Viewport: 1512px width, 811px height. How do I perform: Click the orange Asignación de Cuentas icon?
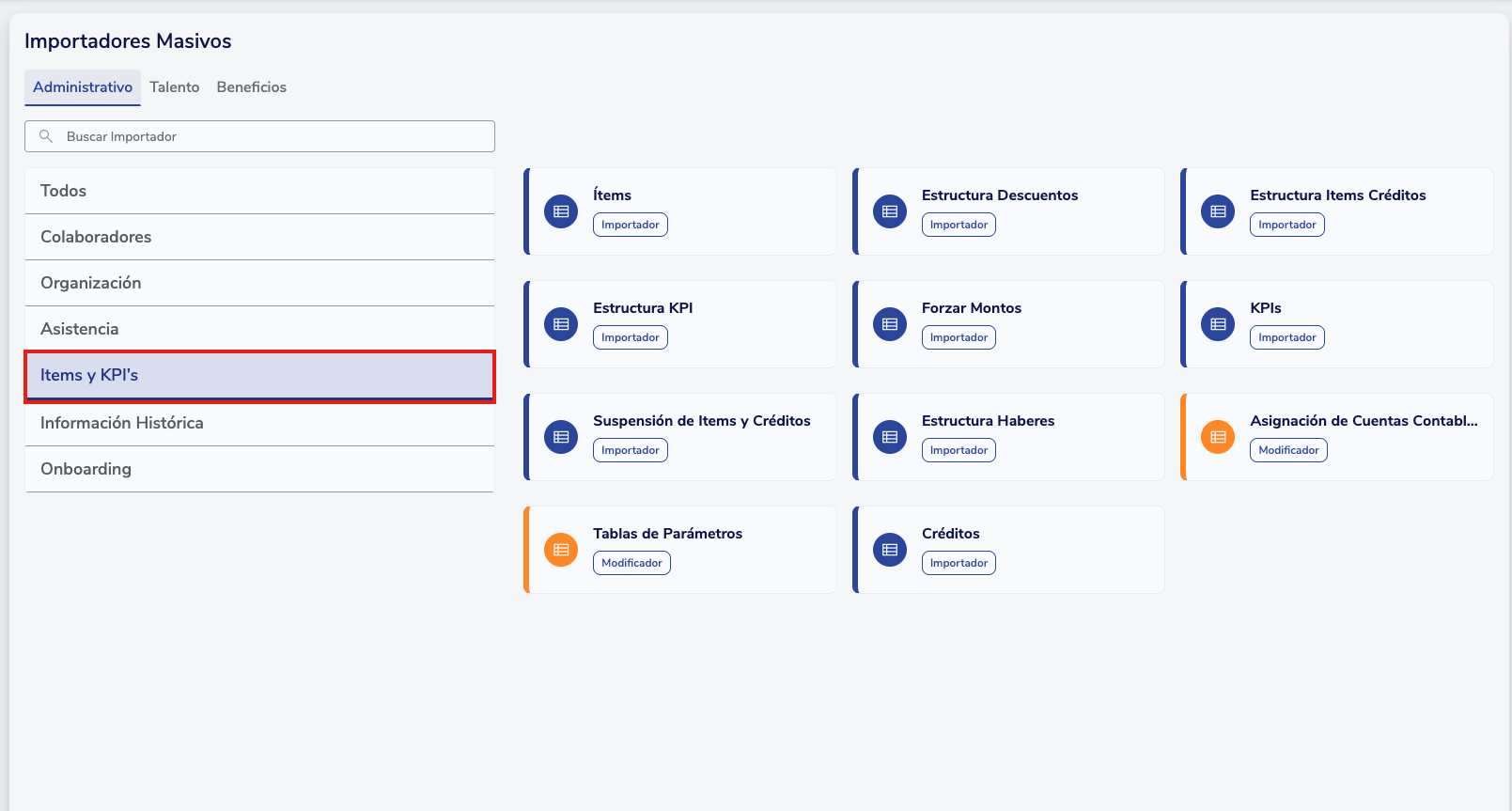[1218, 437]
